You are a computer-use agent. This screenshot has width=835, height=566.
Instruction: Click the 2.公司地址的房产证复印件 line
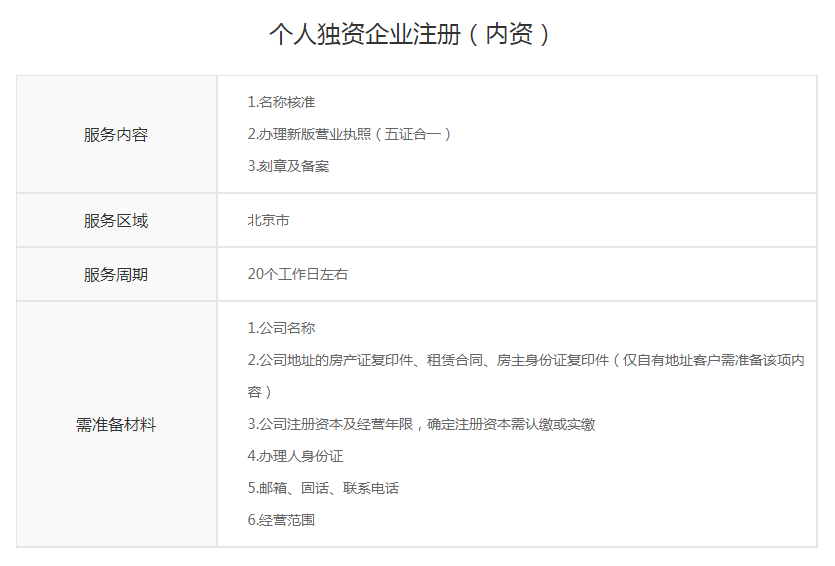tap(330, 360)
